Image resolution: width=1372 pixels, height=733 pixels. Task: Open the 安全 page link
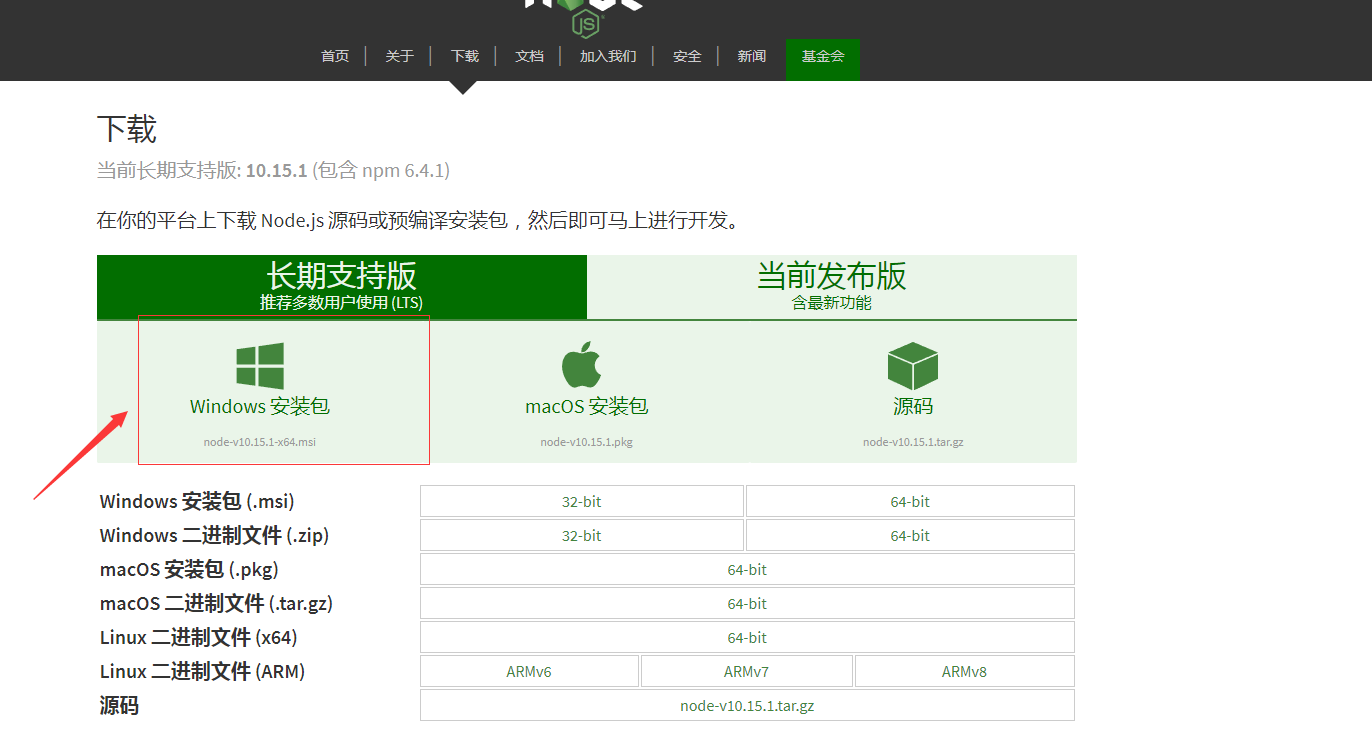[x=687, y=56]
